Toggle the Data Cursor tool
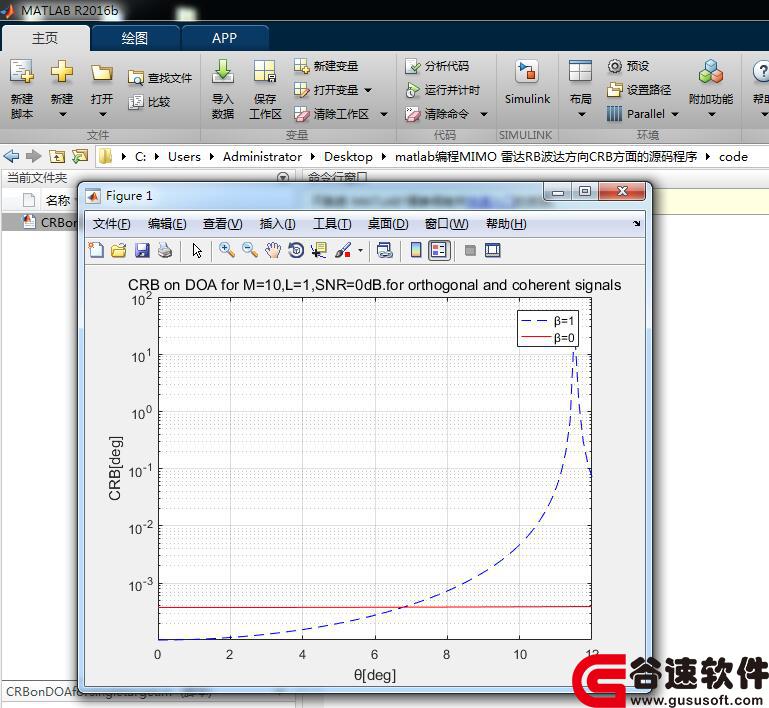Viewport: 769px width, 708px height. click(x=319, y=251)
